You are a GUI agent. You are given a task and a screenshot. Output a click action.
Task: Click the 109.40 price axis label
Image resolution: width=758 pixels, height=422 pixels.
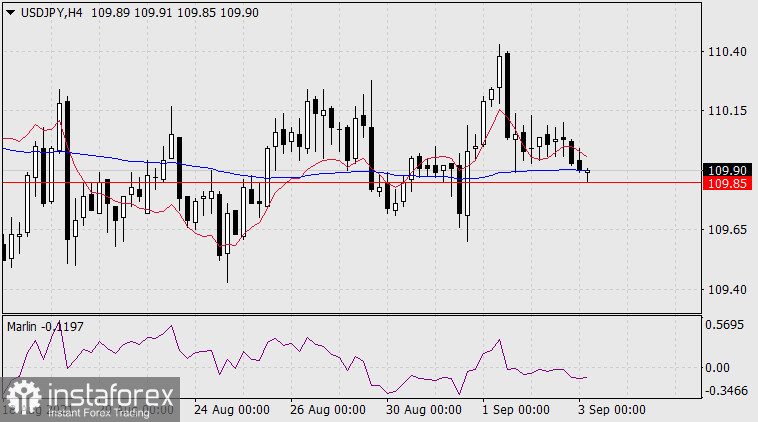pyautogui.click(x=726, y=290)
